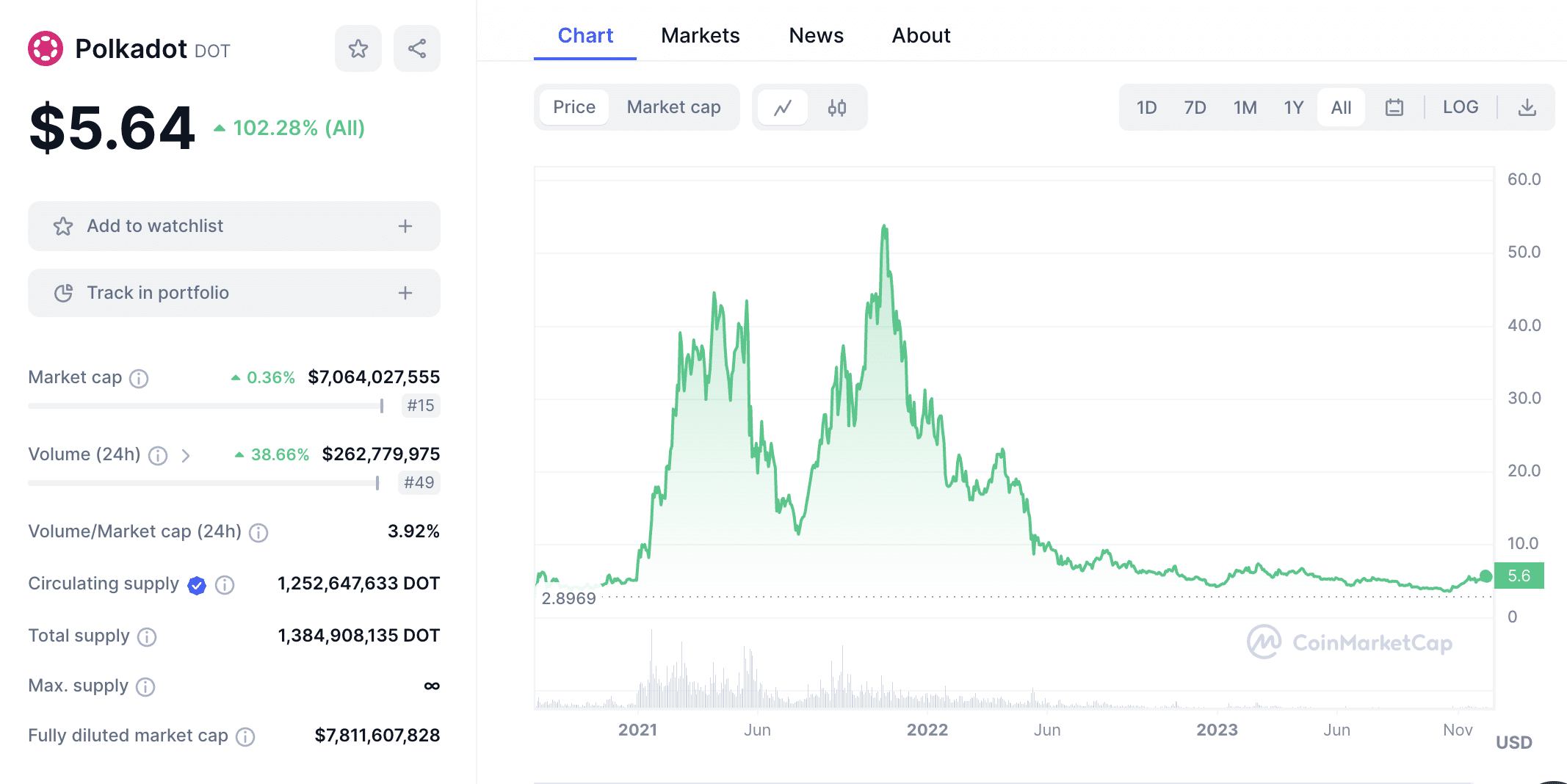The height and width of the screenshot is (784, 1567).
Task: Click the 102.28% (All) change label
Action: tap(290, 128)
